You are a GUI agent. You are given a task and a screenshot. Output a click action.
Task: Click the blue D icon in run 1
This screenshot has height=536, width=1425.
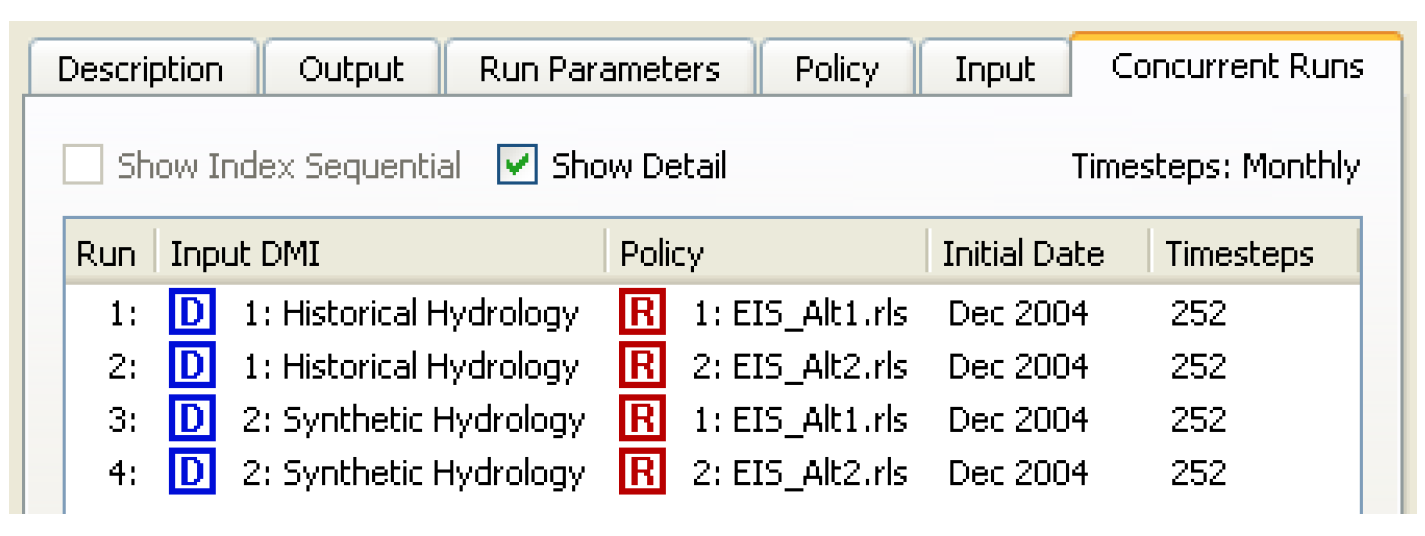(x=191, y=314)
